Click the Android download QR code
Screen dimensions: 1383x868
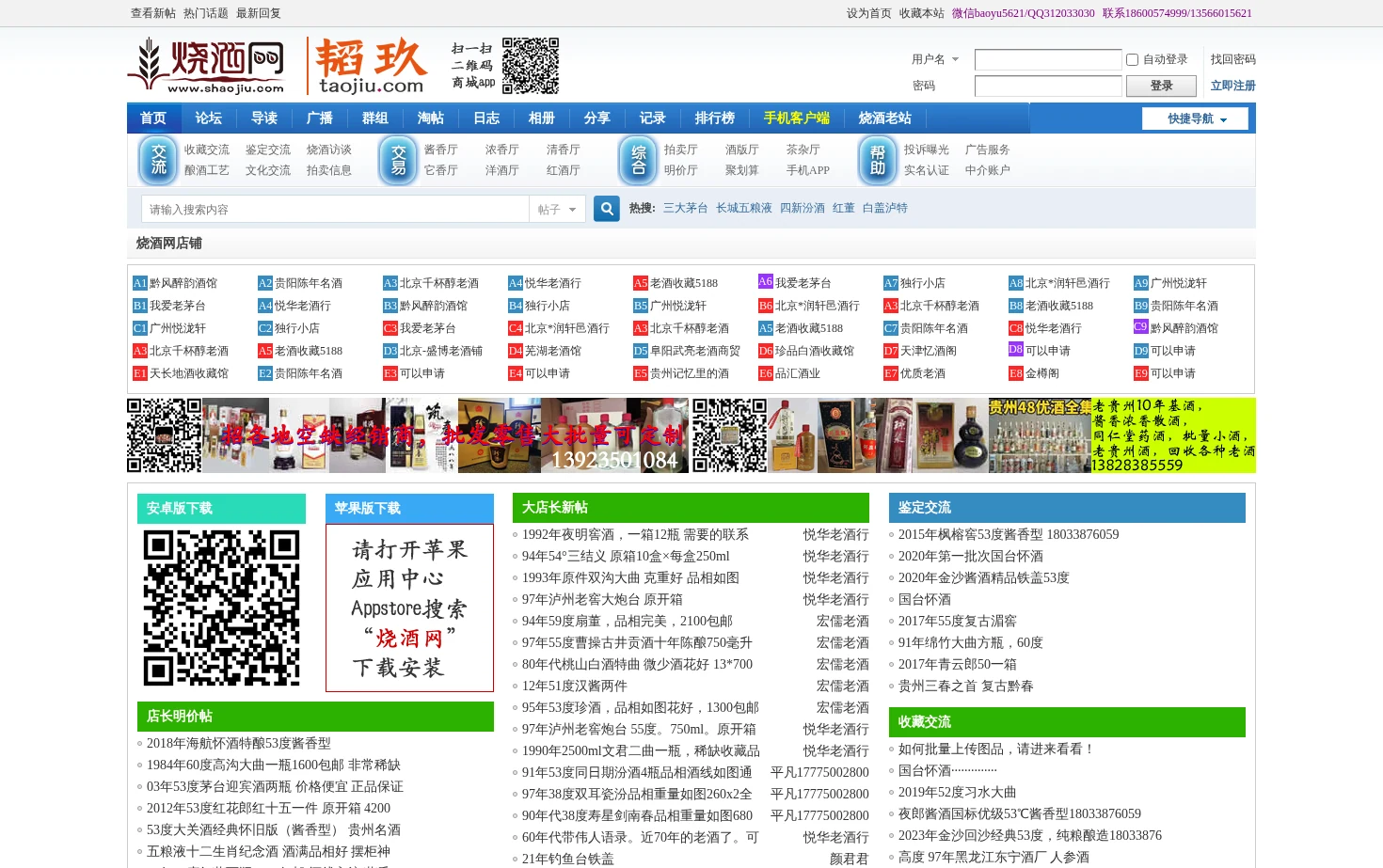[x=221, y=608]
